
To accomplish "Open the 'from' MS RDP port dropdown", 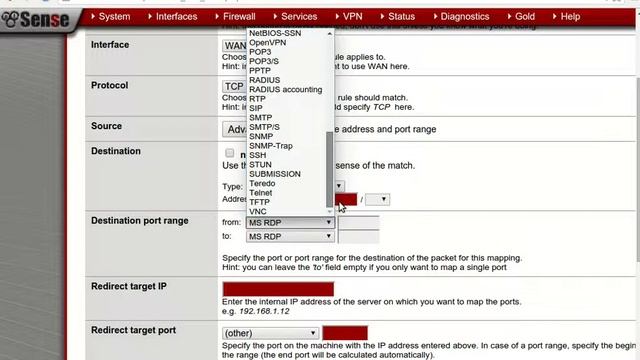I will [290, 223].
